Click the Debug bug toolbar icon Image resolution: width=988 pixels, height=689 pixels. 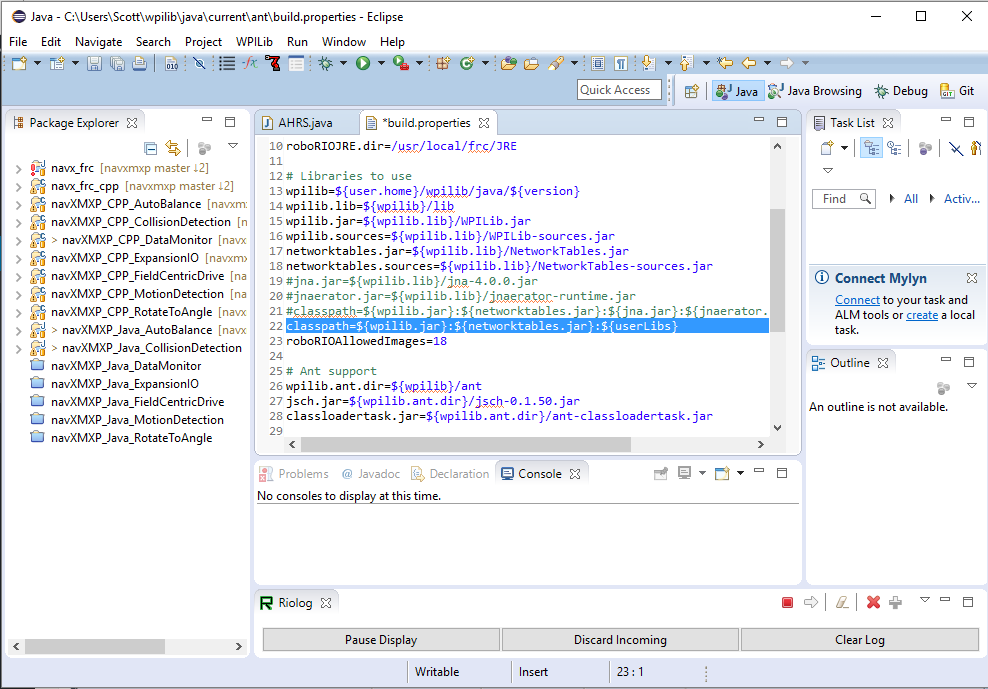(x=325, y=64)
